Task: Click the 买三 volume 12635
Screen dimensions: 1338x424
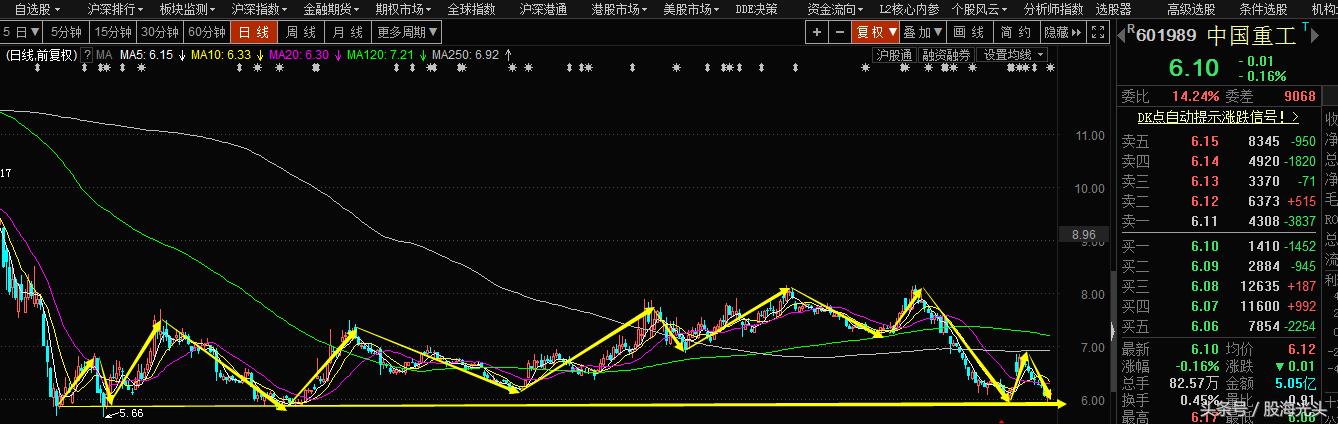Action: pos(1259,286)
